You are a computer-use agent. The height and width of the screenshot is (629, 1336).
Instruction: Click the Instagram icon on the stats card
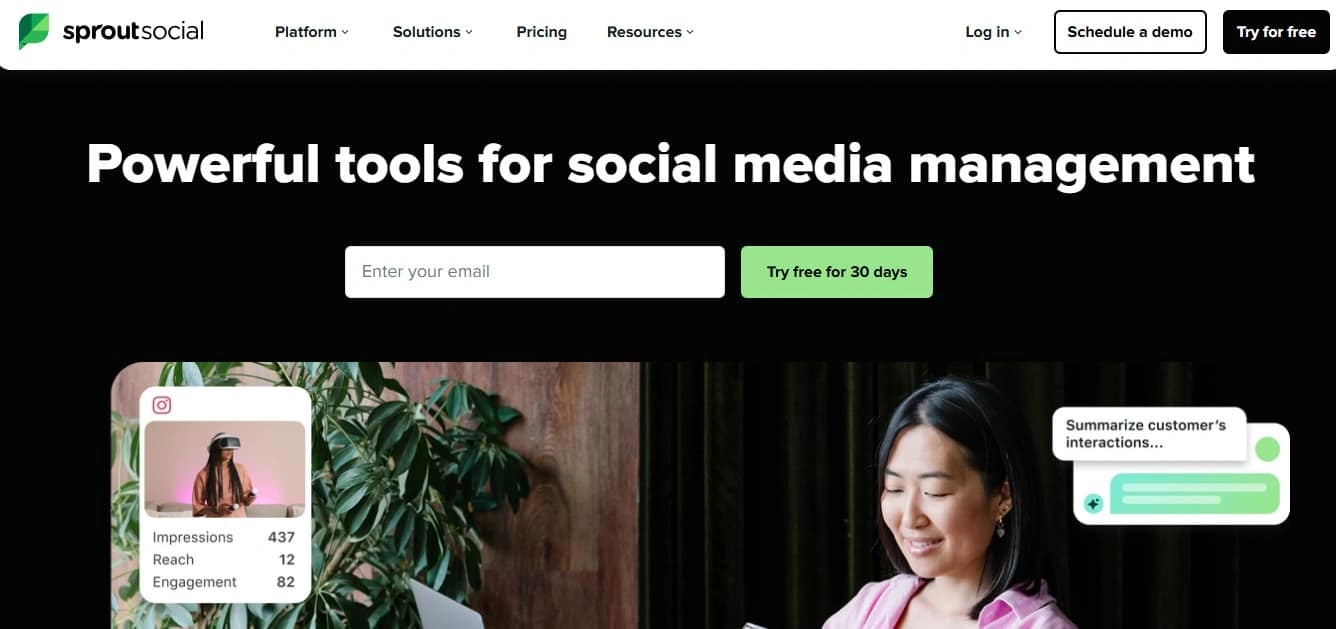click(x=162, y=405)
